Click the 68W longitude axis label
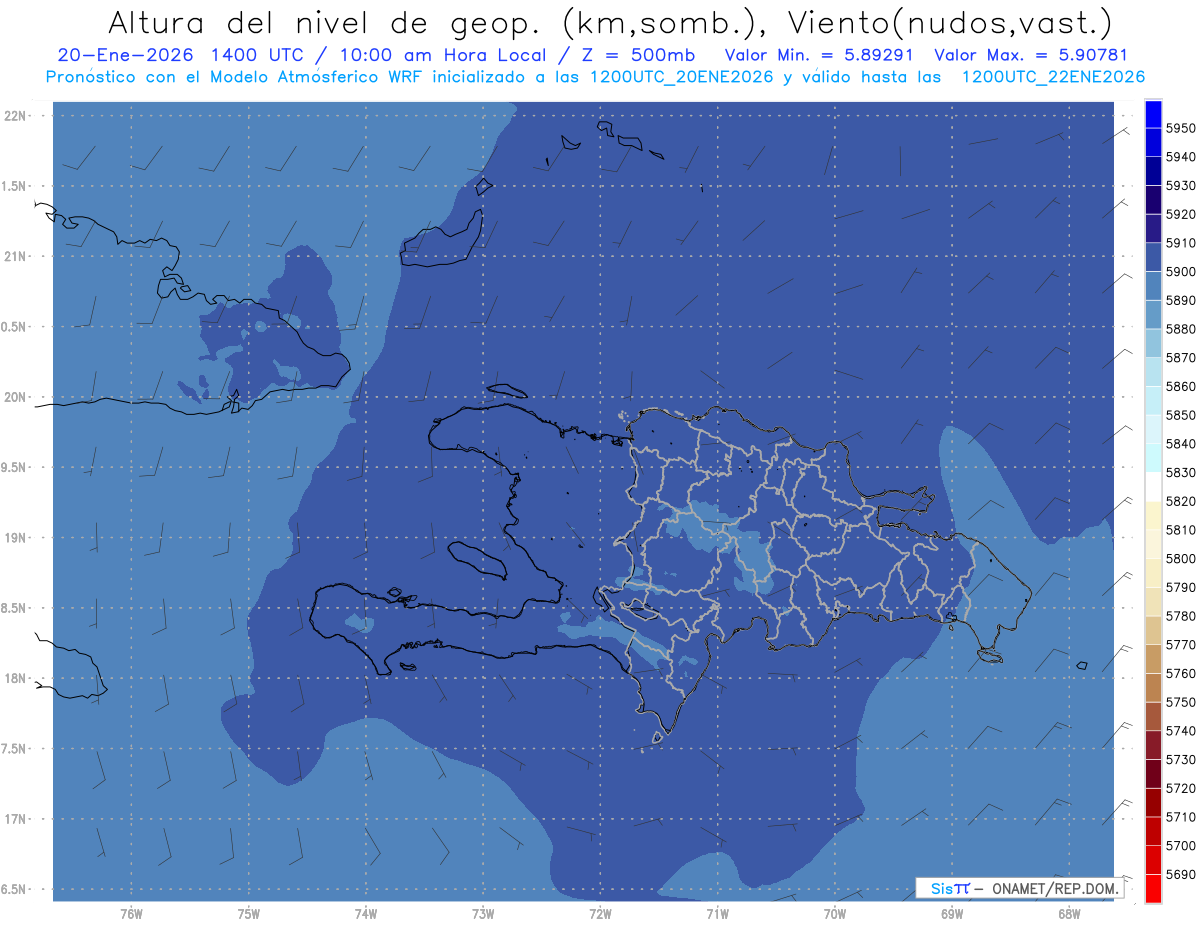 1069,913
